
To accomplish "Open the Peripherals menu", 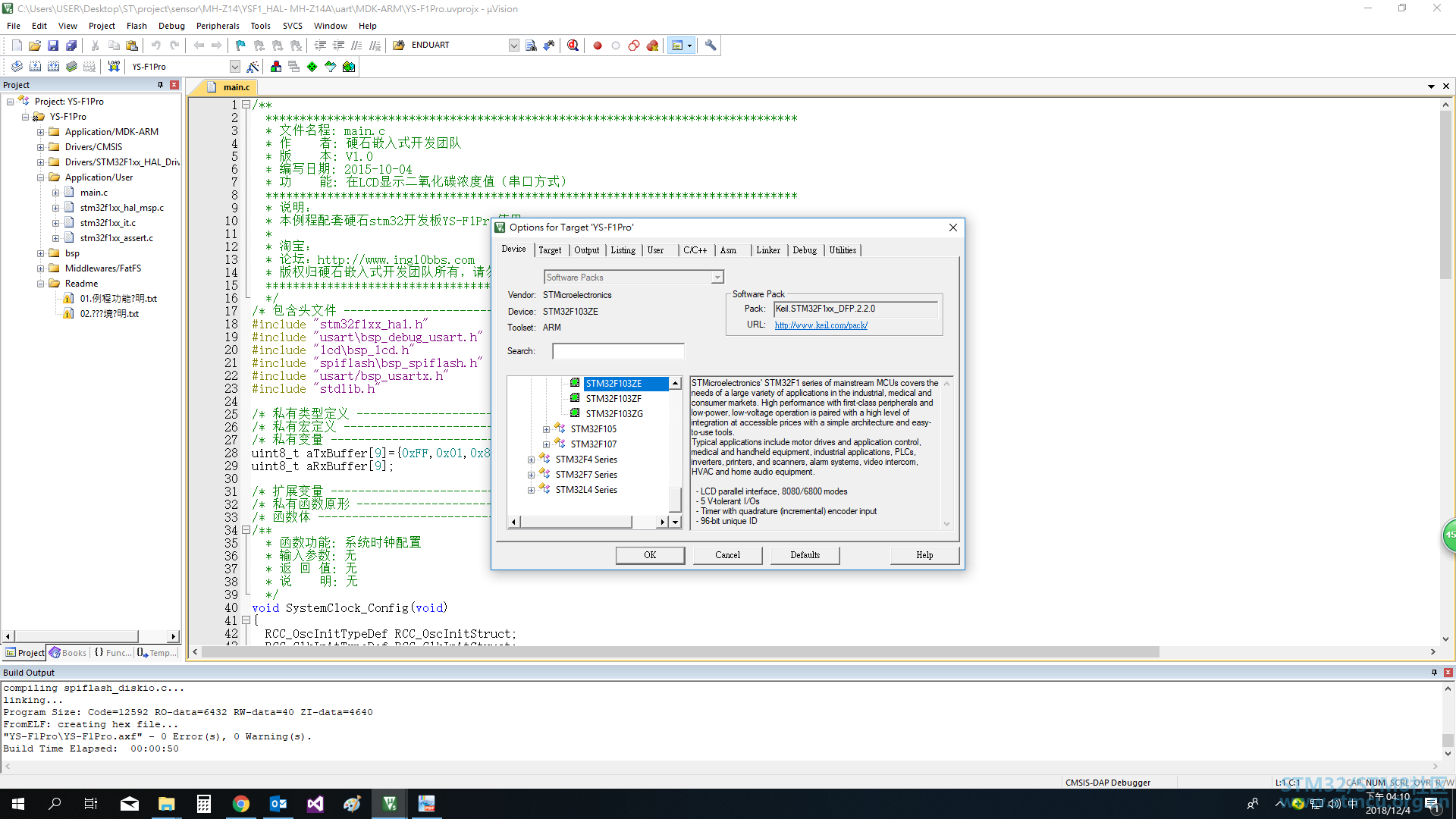I will [218, 26].
